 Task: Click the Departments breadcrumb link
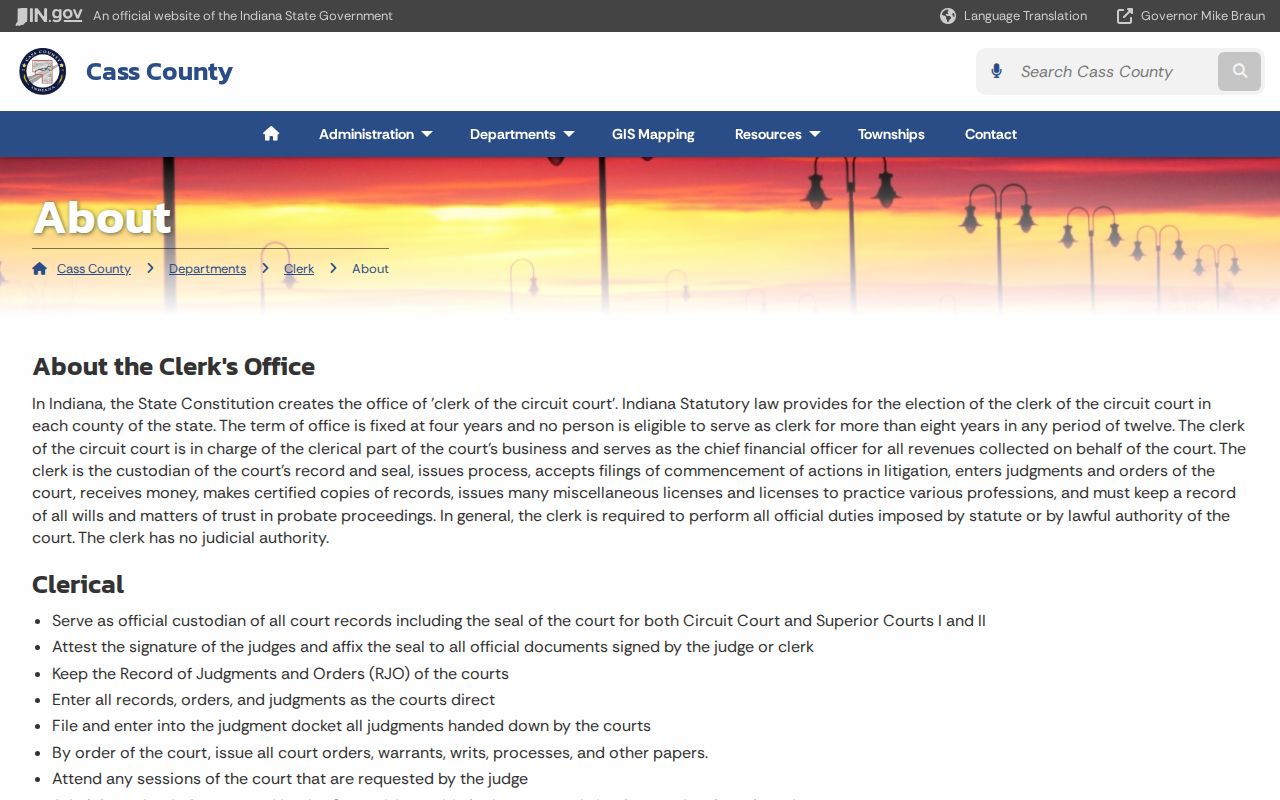(x=207, y=269)
